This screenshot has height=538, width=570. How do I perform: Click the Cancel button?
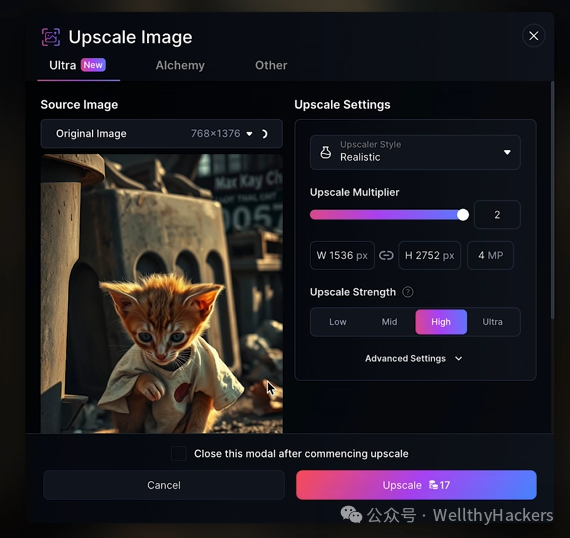click(164, 485)
